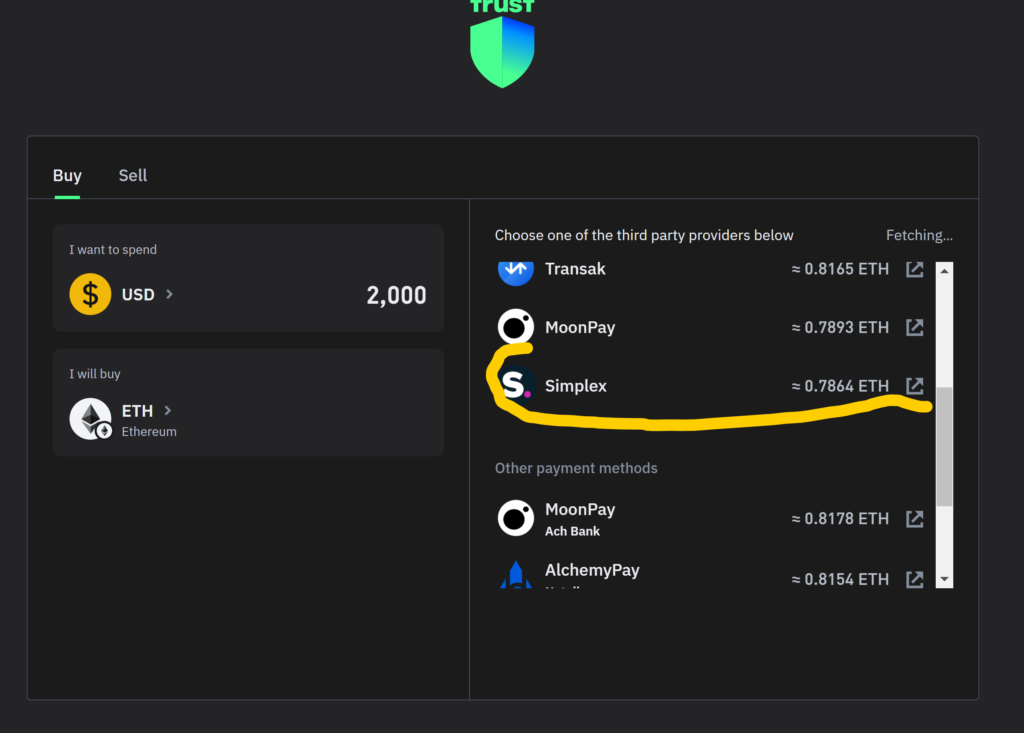Click the 'I want to spend' label
The height and width of the screenshot is (733, 1024).
[113, 250]
